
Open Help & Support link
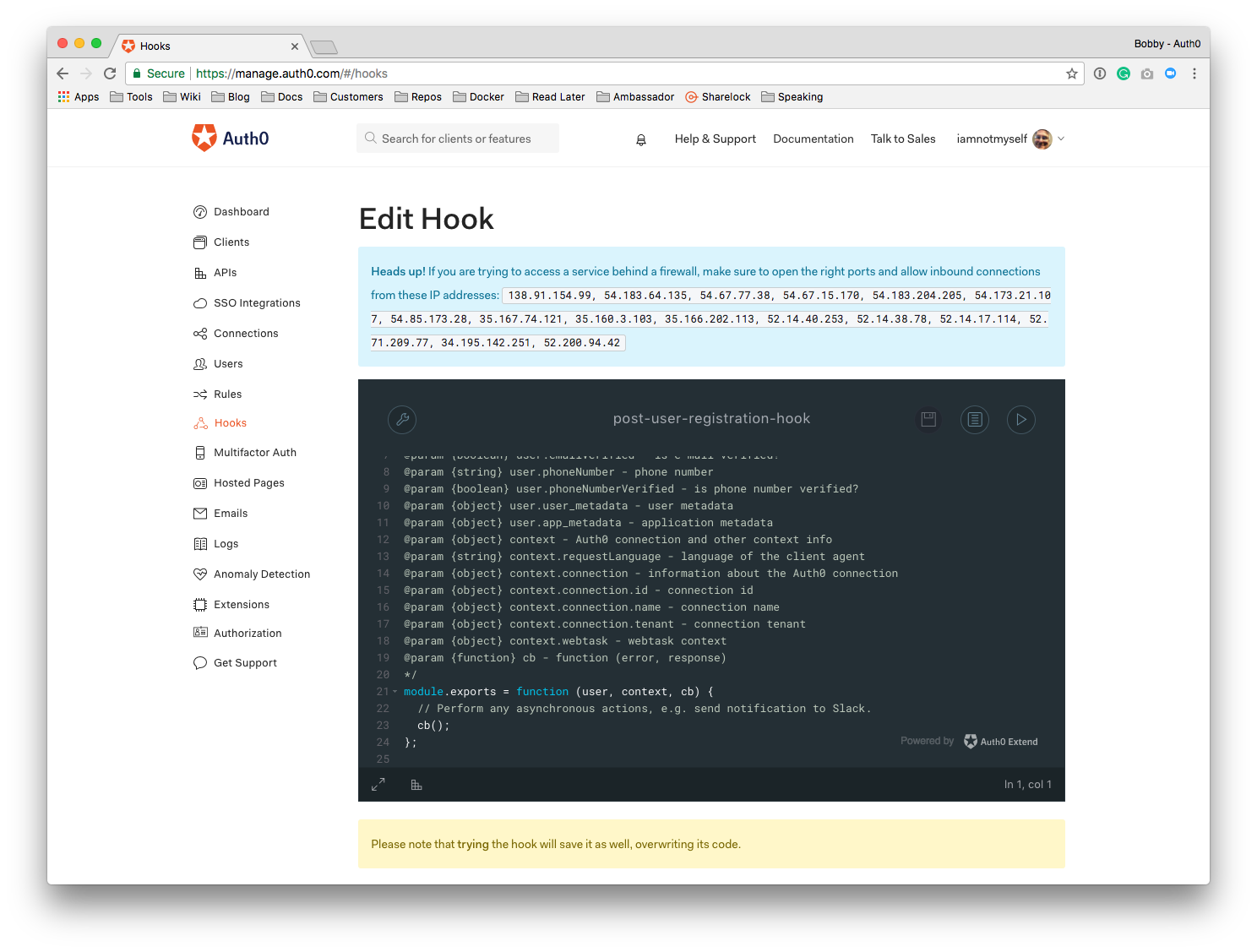tap(716, 139)
